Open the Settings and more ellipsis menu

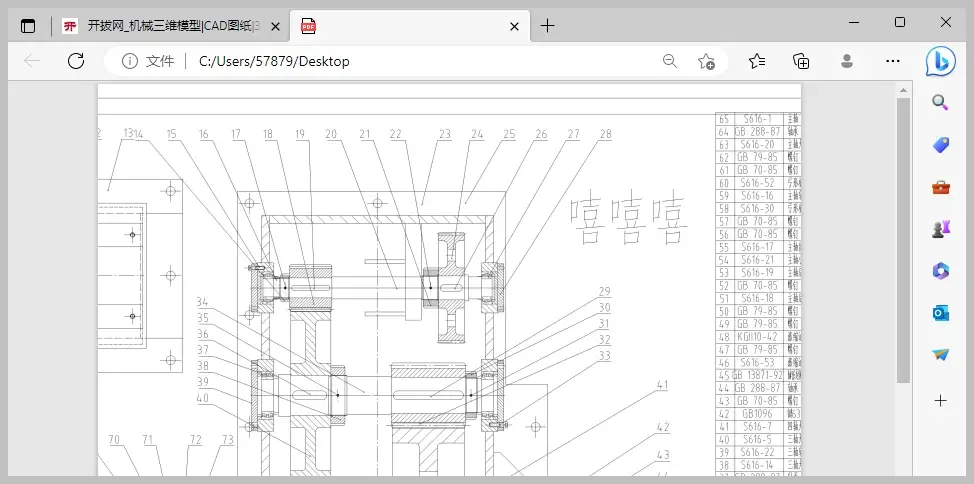(x=893, y=61)
